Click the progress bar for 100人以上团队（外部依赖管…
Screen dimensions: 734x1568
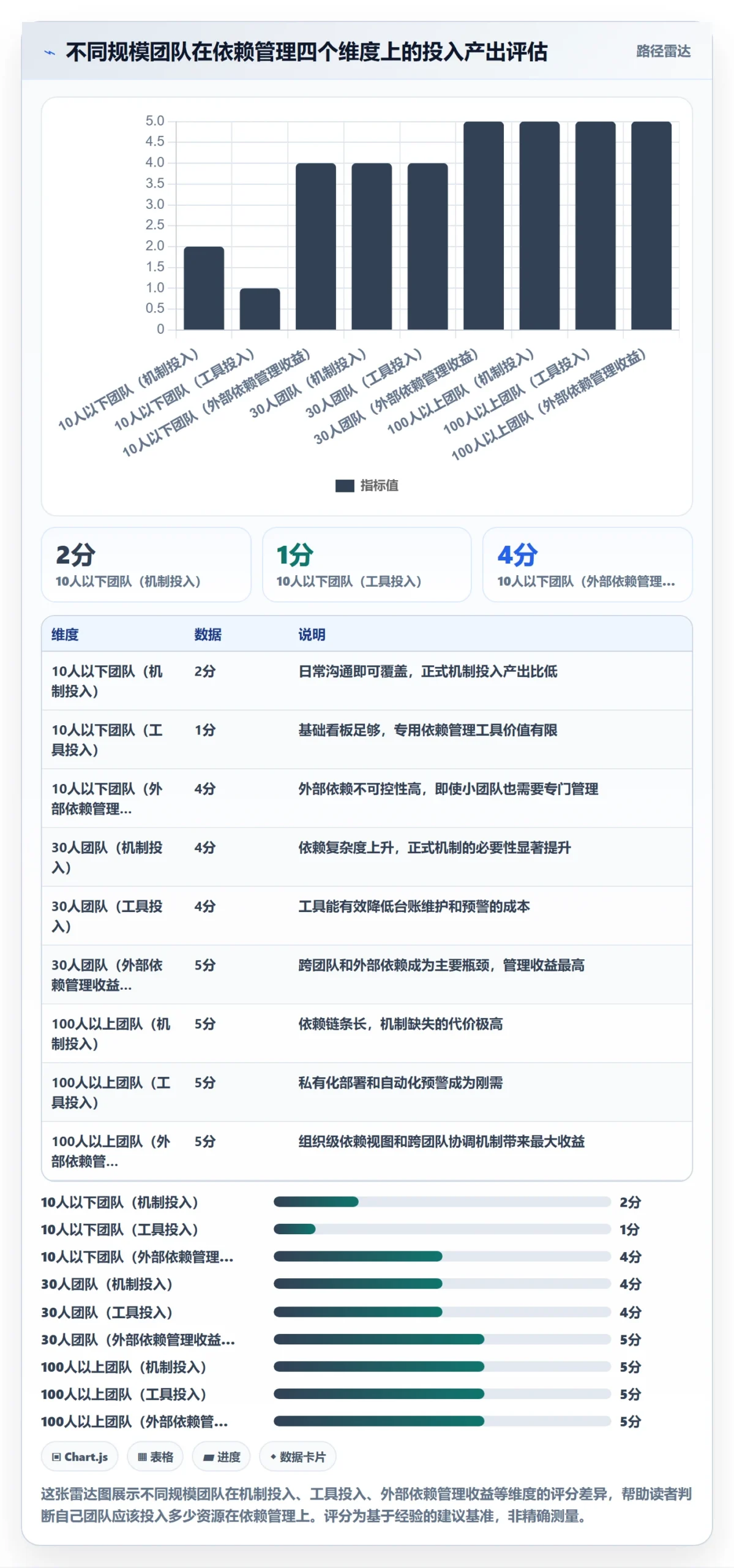[x=442, y=1421]
